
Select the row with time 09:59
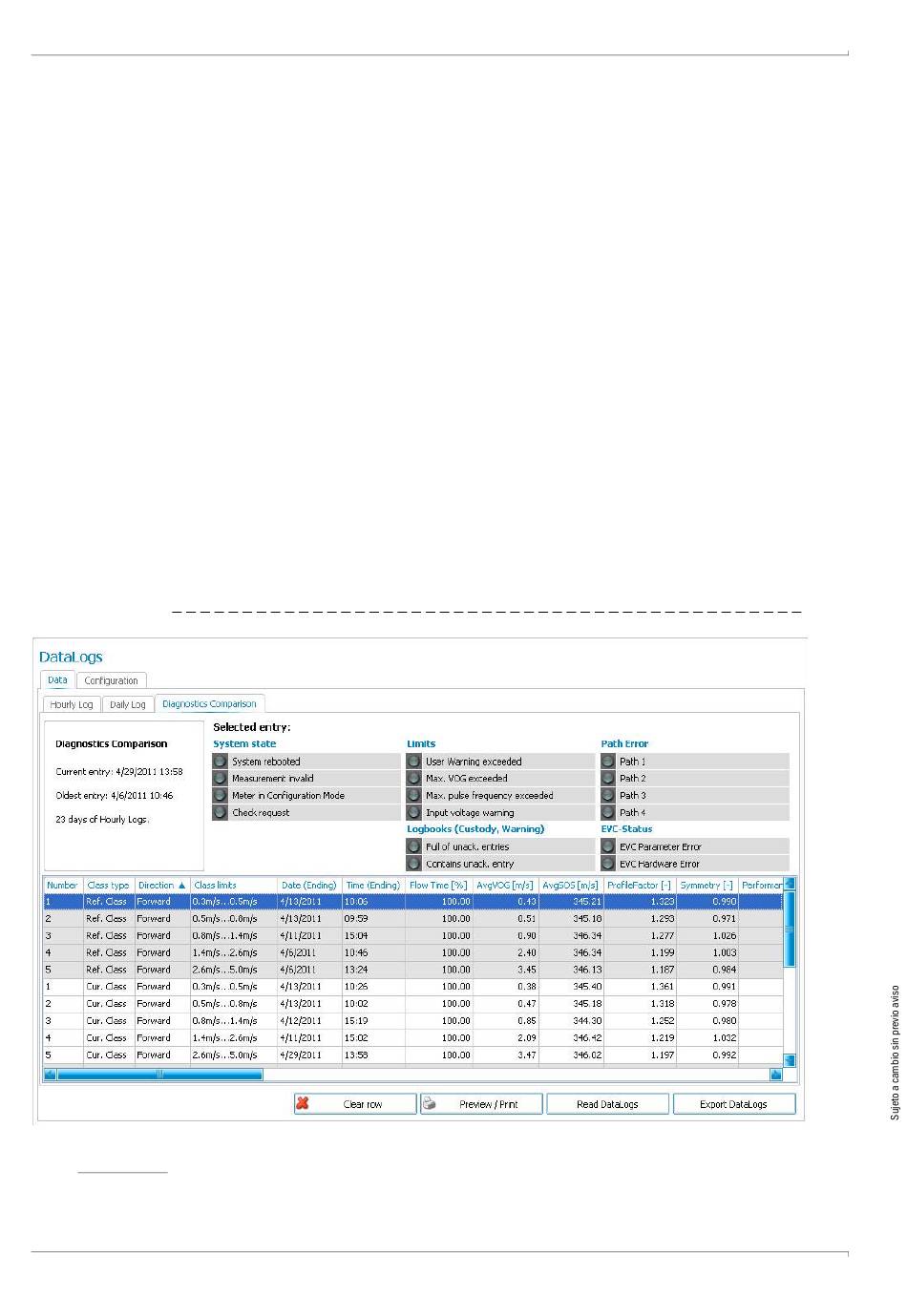point(413,919)
